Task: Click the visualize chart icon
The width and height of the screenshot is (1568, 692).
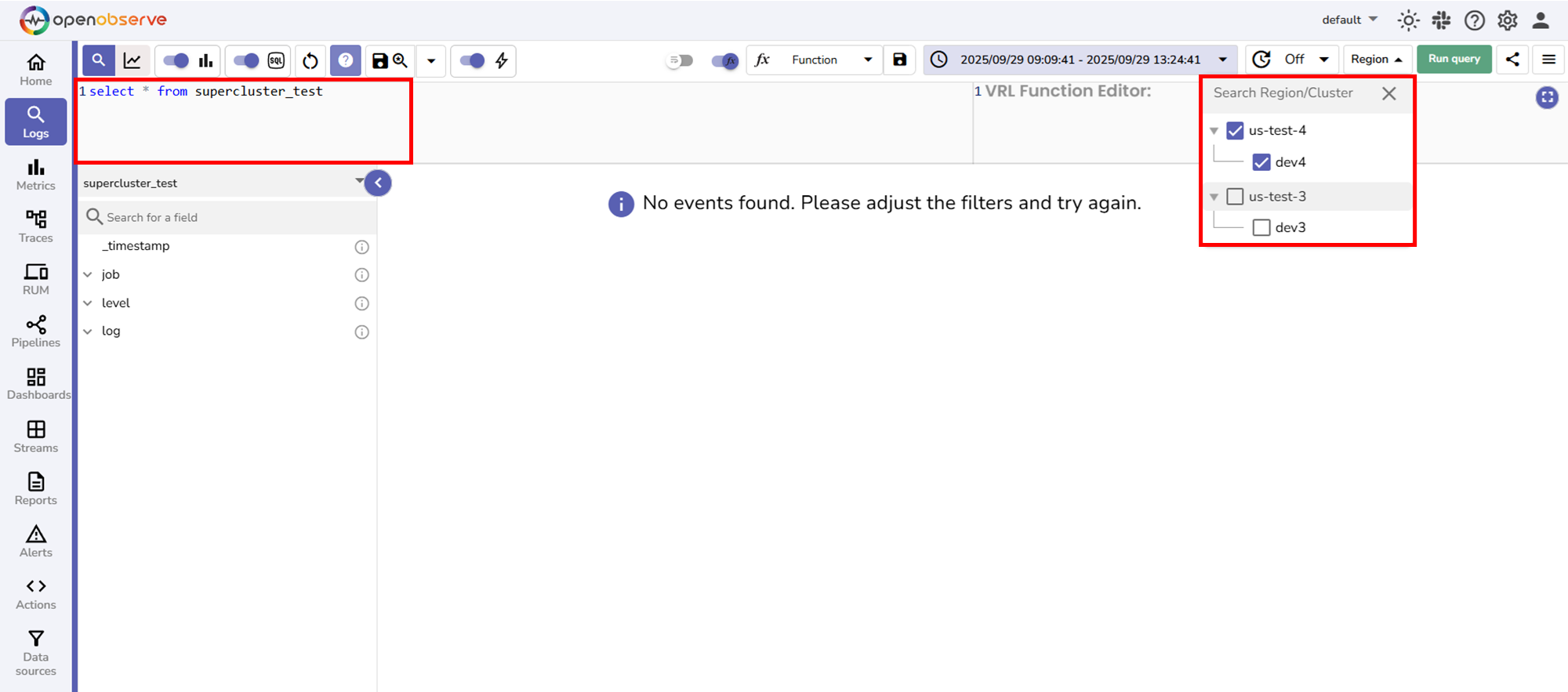Action: (132, 60)
